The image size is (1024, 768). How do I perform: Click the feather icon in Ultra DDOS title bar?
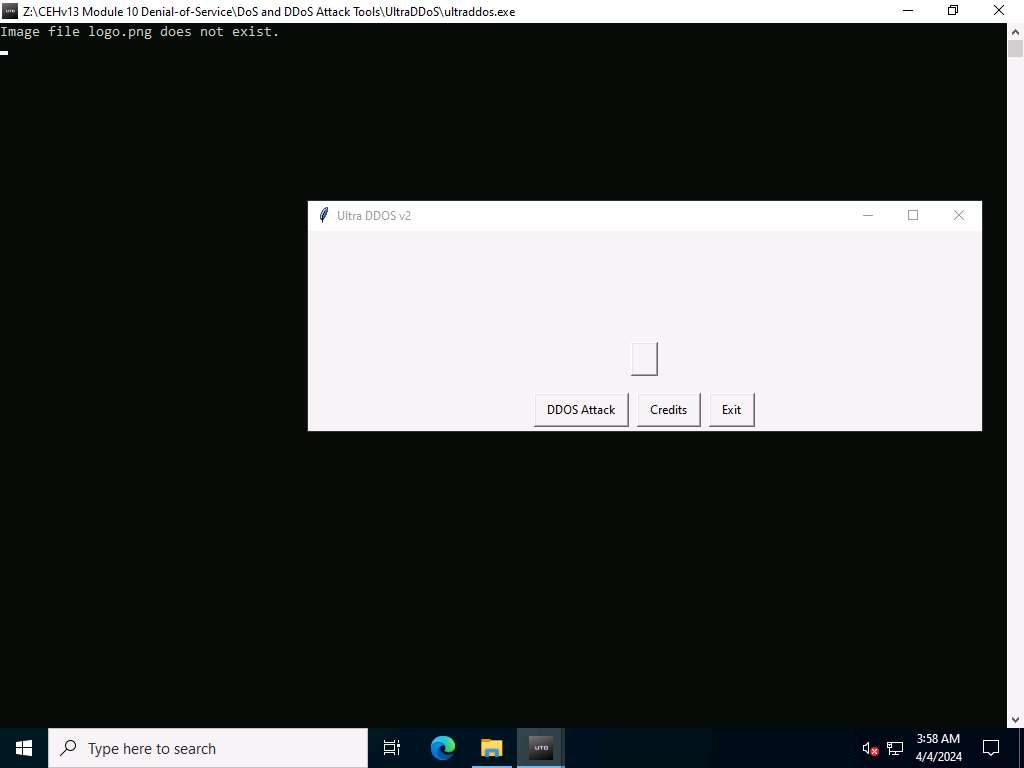click(323, 215)
